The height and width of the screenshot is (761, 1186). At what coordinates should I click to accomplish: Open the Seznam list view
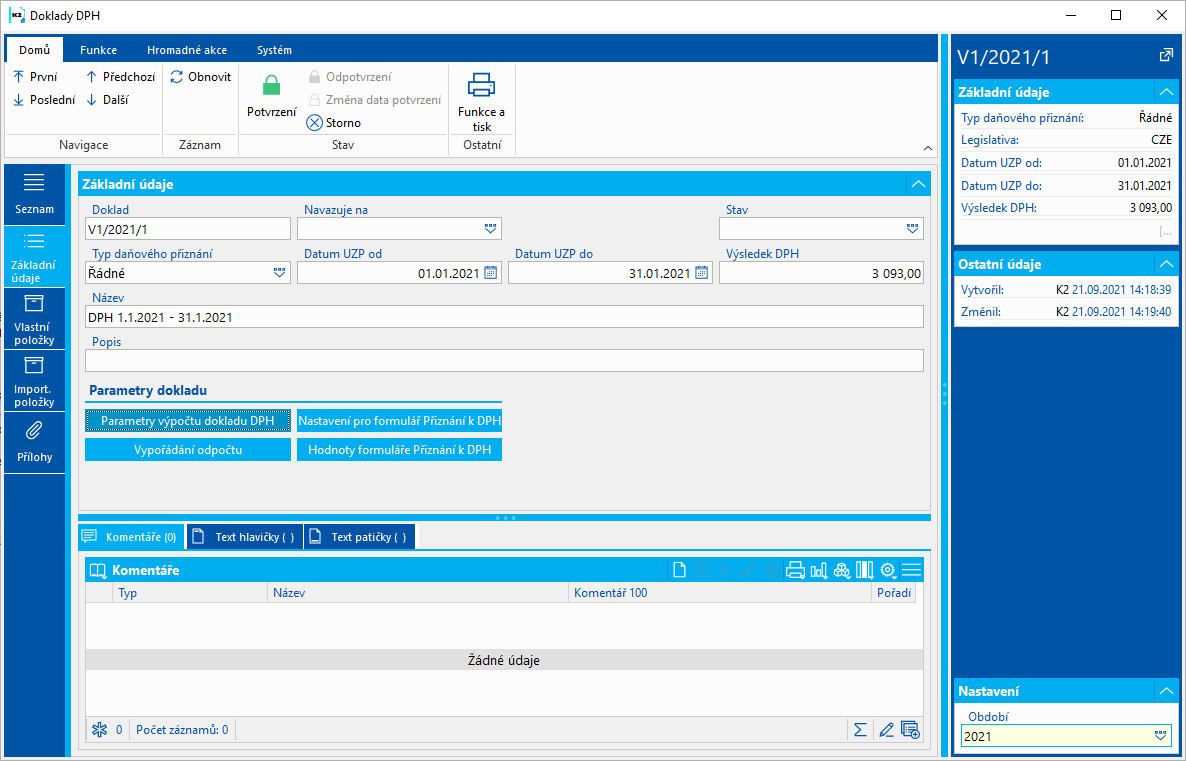pyautogui.click(x=34, y=194)
